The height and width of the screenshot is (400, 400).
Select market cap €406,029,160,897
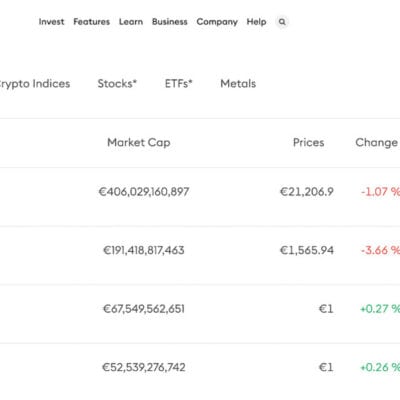pyautogui.click(x=144, y=192)
